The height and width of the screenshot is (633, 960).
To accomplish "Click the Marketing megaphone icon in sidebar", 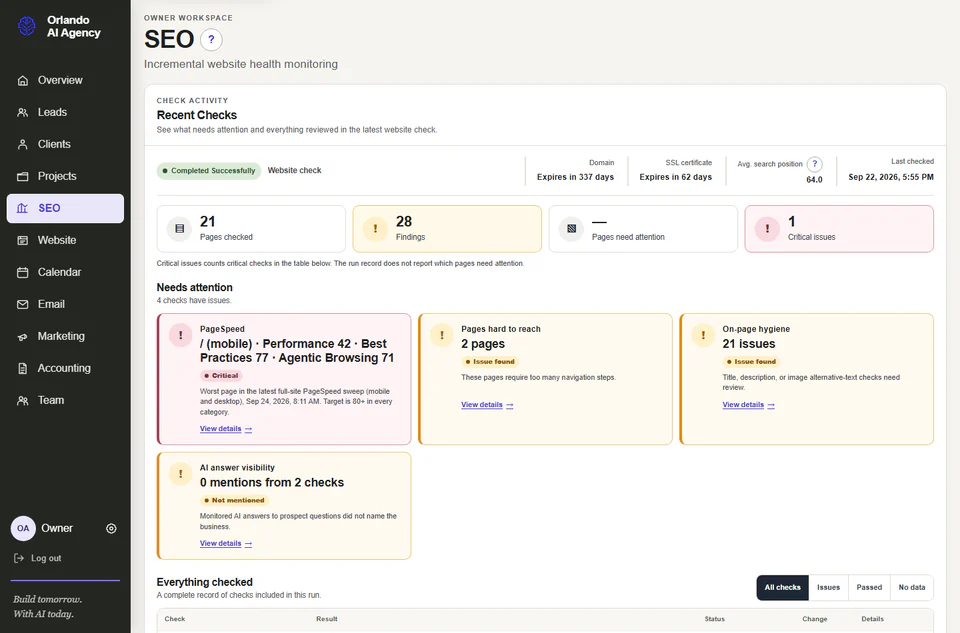I will coord(23,337).
